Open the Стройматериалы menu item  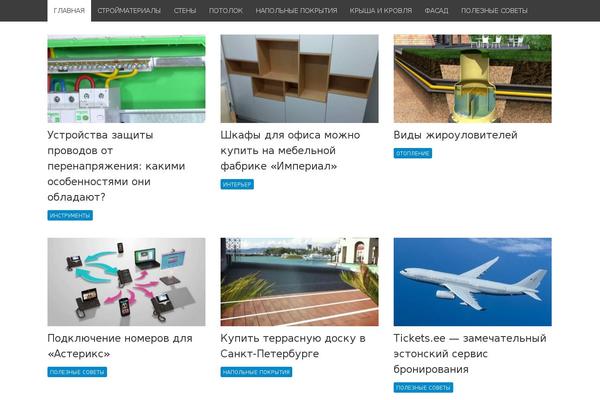coord(129,11)
